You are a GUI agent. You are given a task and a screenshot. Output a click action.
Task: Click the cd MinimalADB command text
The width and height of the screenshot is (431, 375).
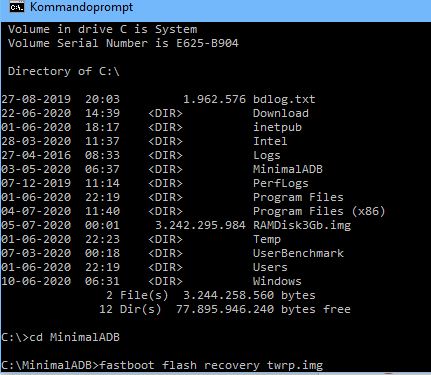click(x=74, y=337)
